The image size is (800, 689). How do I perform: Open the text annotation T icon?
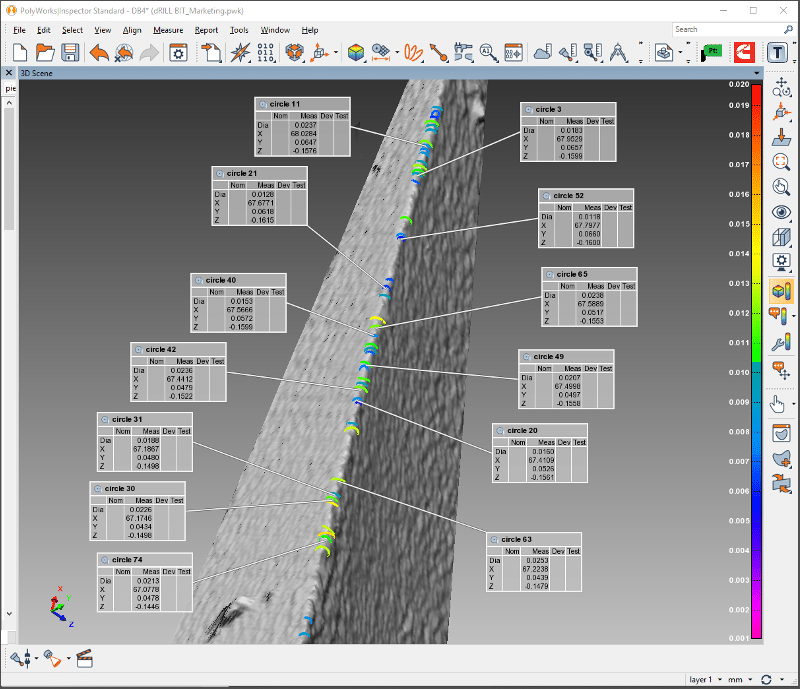pyautogui.click(x=778, y=52)
